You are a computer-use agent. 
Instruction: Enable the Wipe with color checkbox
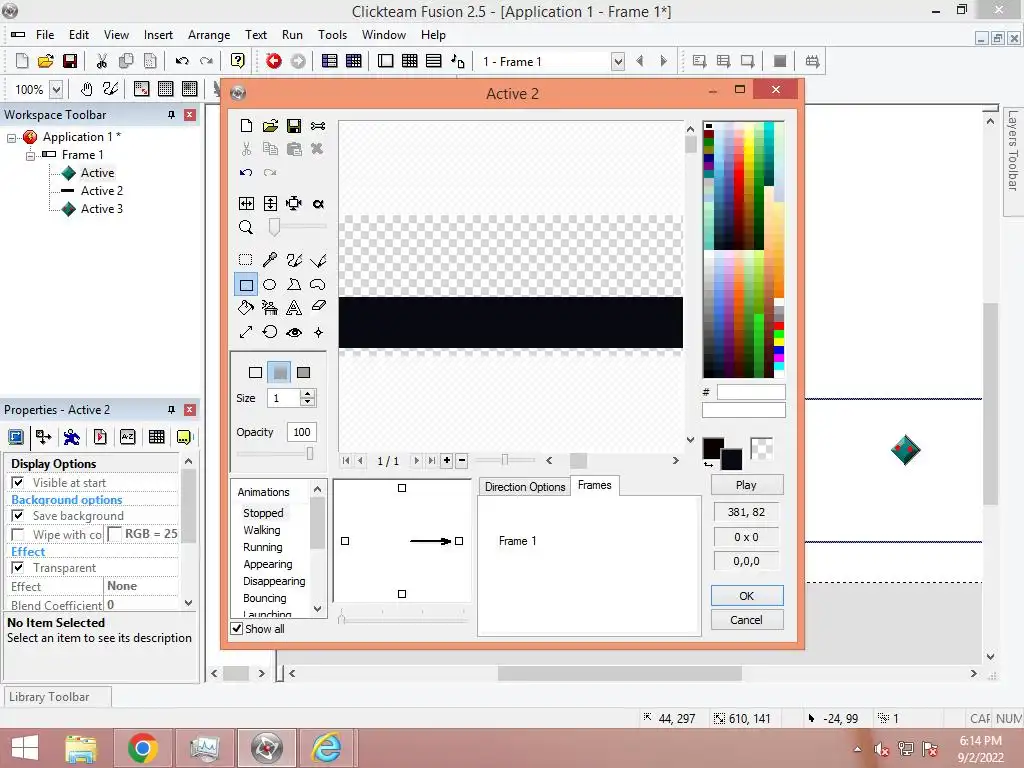(18, 535)
